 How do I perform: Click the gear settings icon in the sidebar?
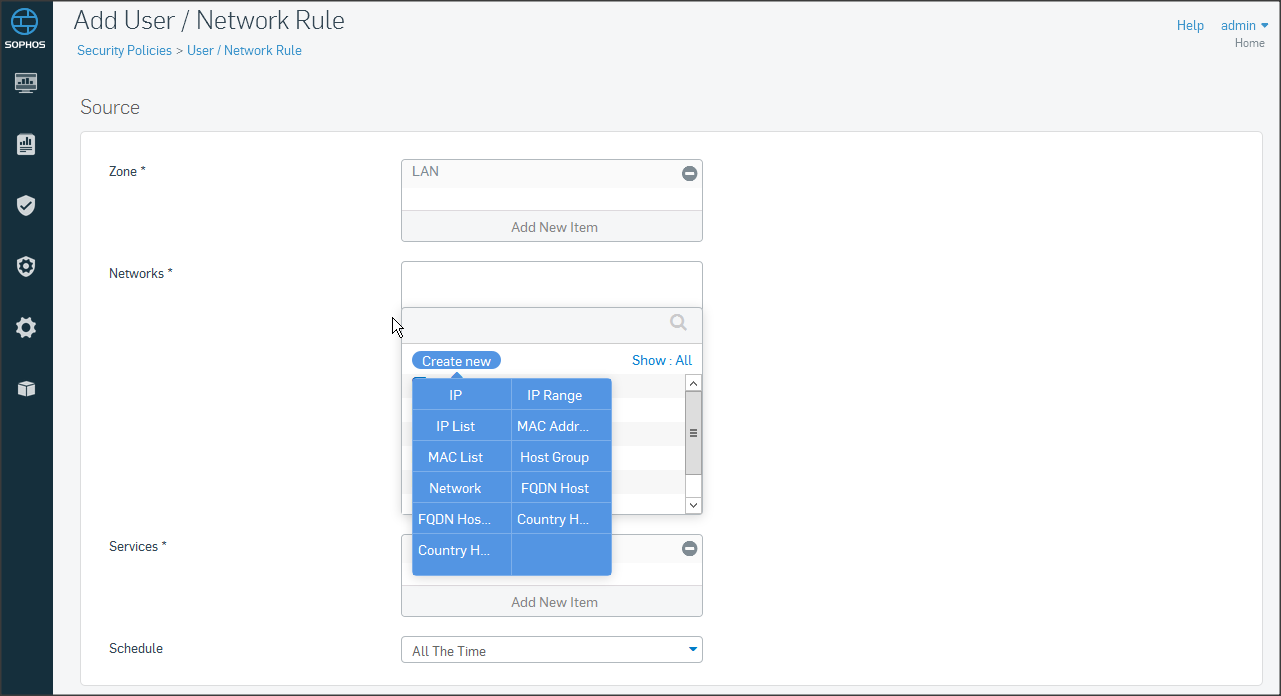tap(26, 328)
